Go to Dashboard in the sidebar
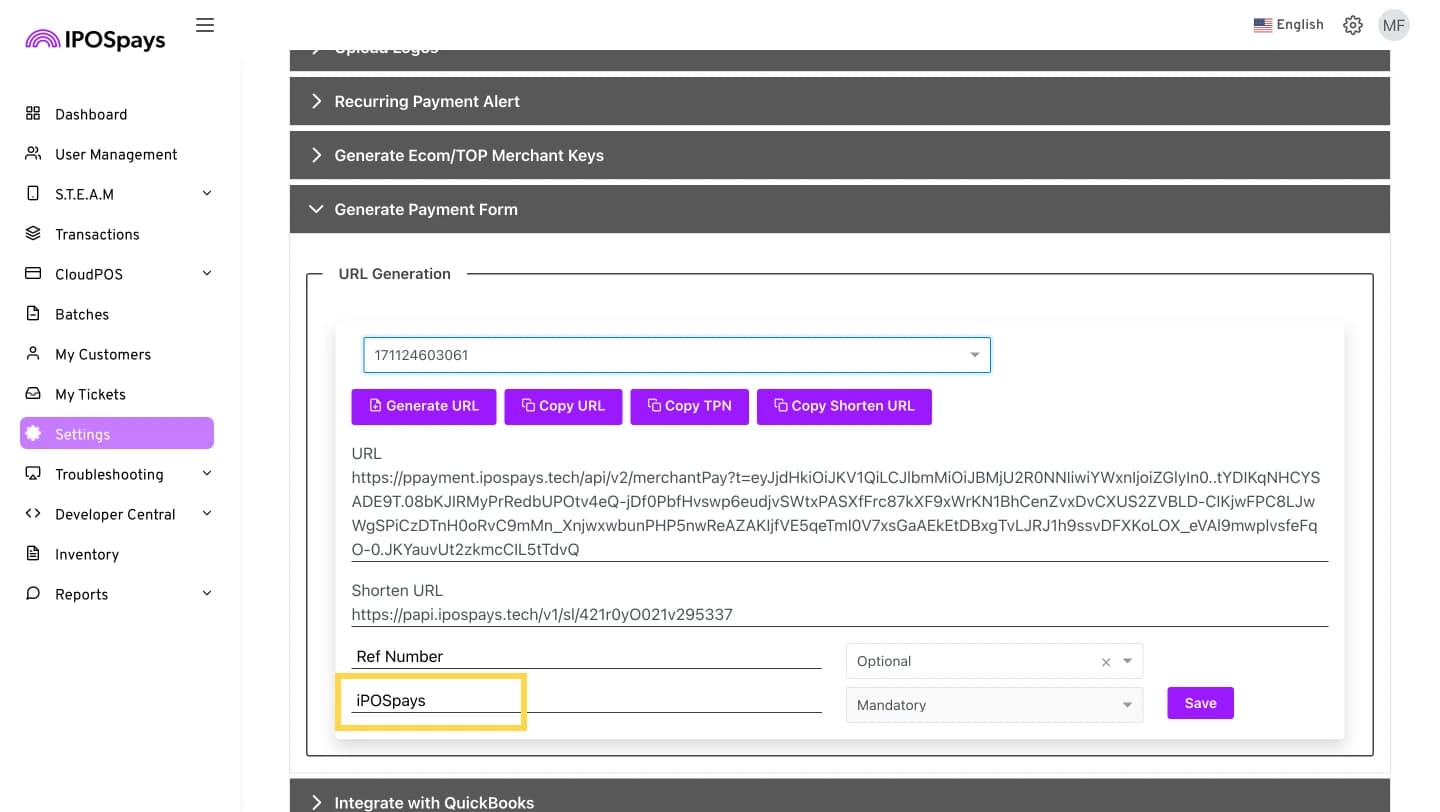Screen dimensions: 1440x812 tap(91, 114)
